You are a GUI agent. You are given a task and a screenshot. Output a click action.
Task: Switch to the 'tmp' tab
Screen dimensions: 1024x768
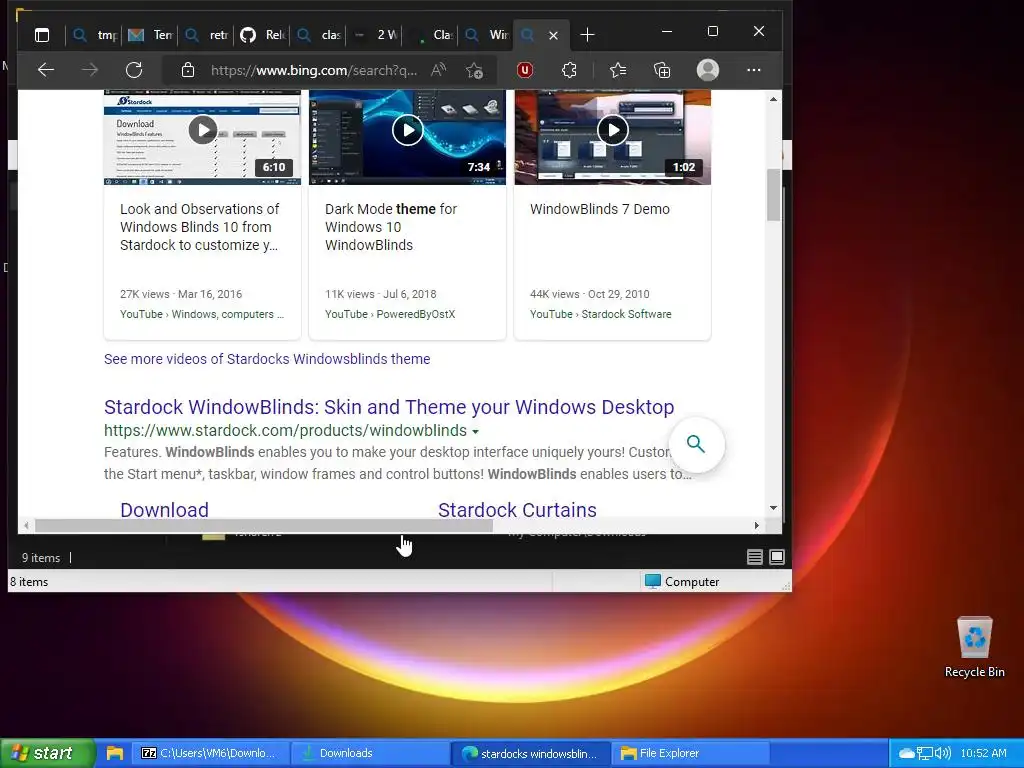95,35
